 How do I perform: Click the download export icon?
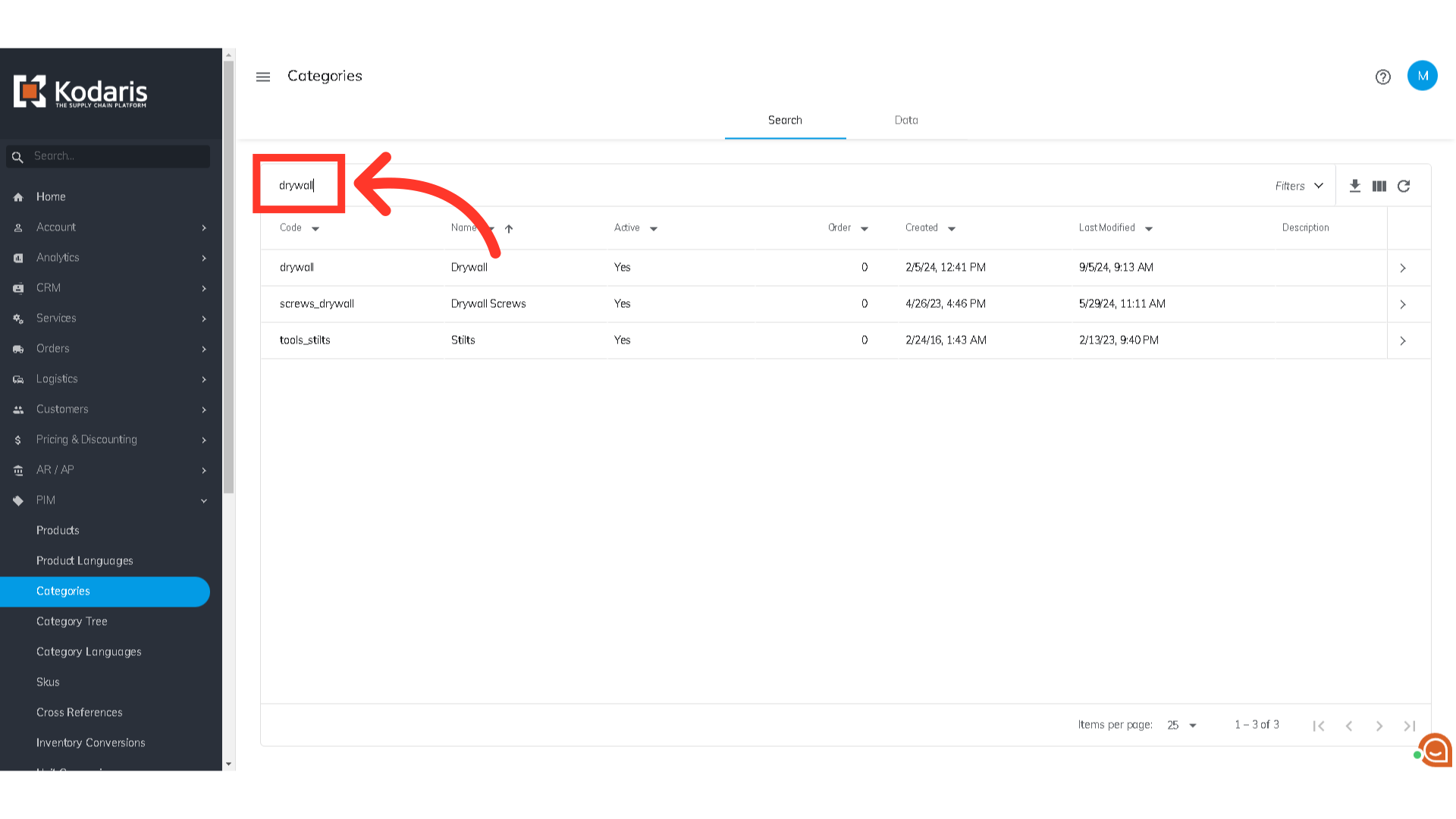click(x=1354, y=186)
